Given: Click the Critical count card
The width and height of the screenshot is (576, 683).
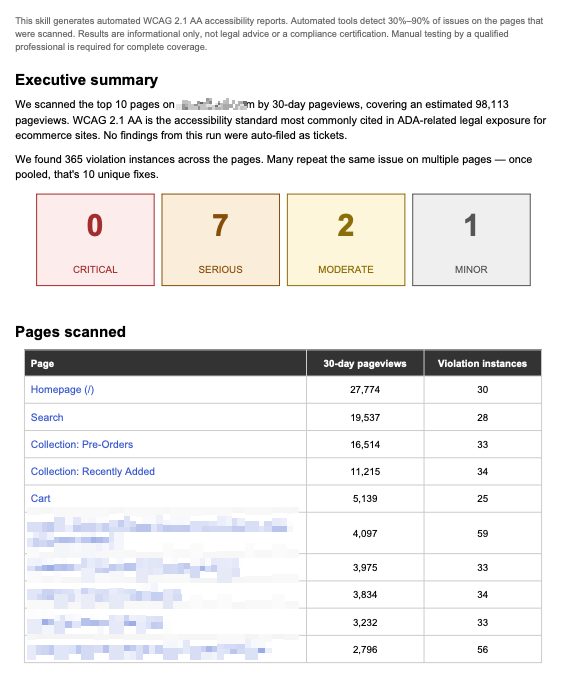Looking at the screenshot, I should pyautogui.click(x=95, y=240).
